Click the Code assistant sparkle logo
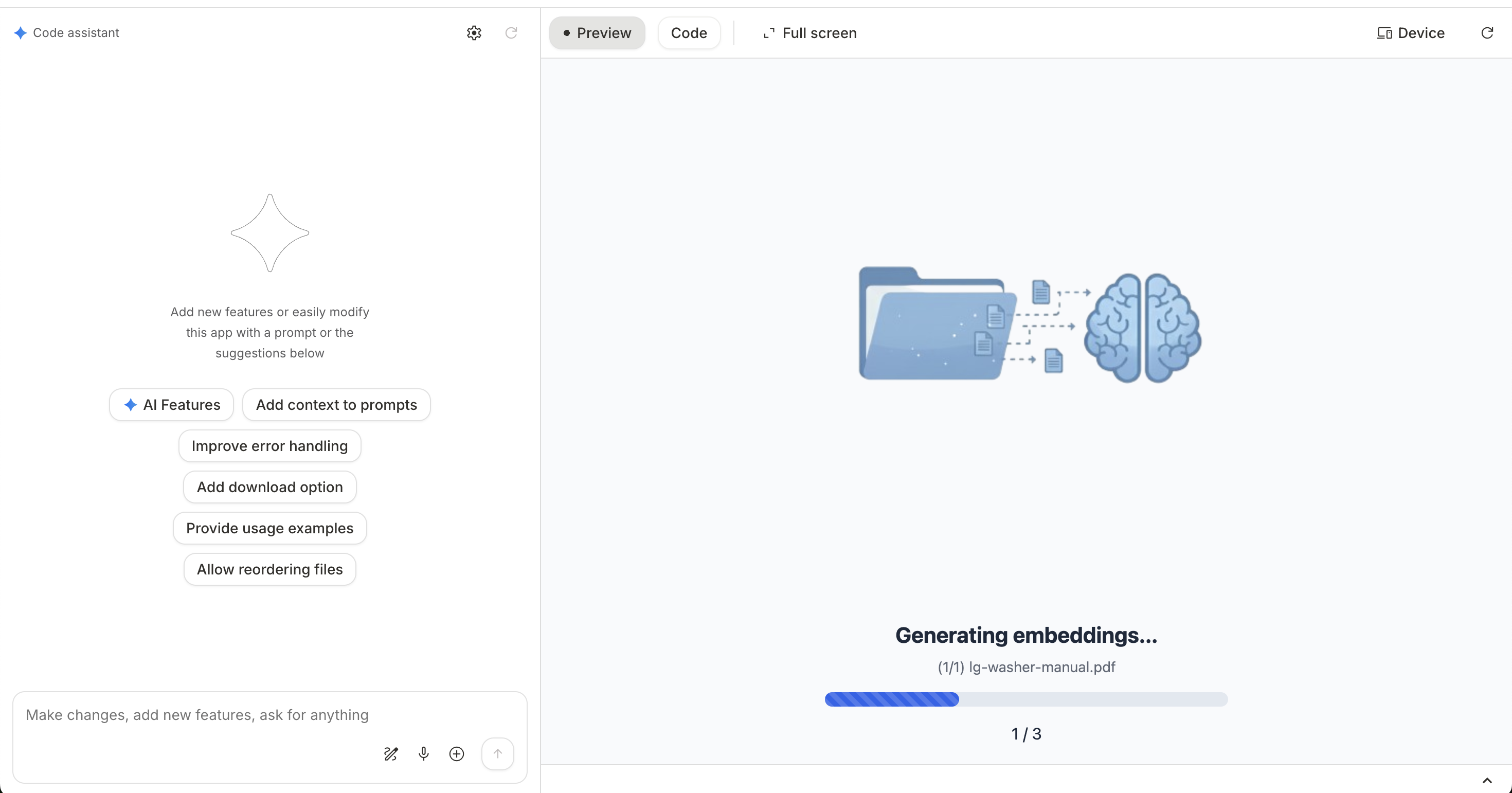 (21, 33)
